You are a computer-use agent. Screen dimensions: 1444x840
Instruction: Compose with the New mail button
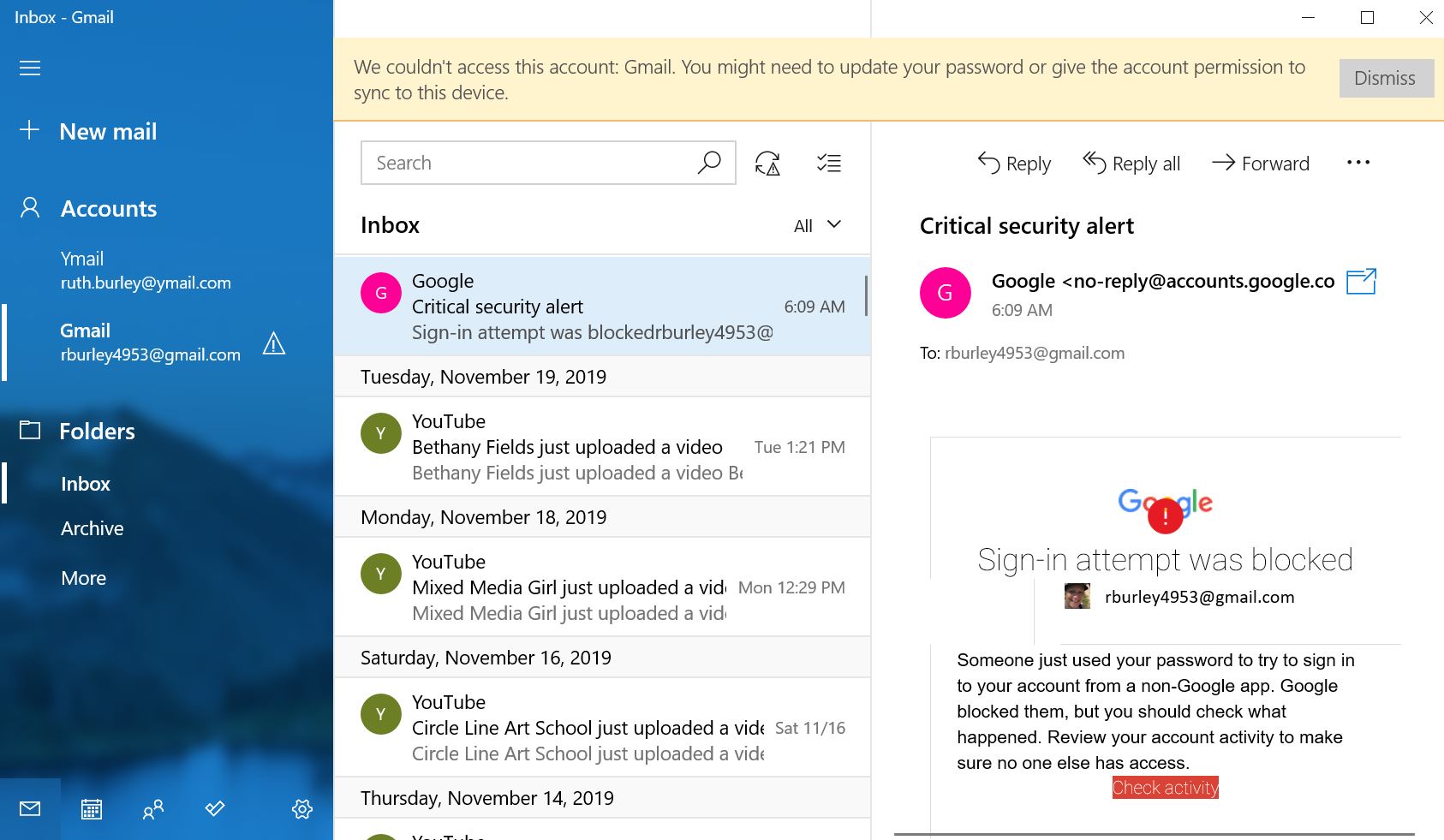pos(108,131)
